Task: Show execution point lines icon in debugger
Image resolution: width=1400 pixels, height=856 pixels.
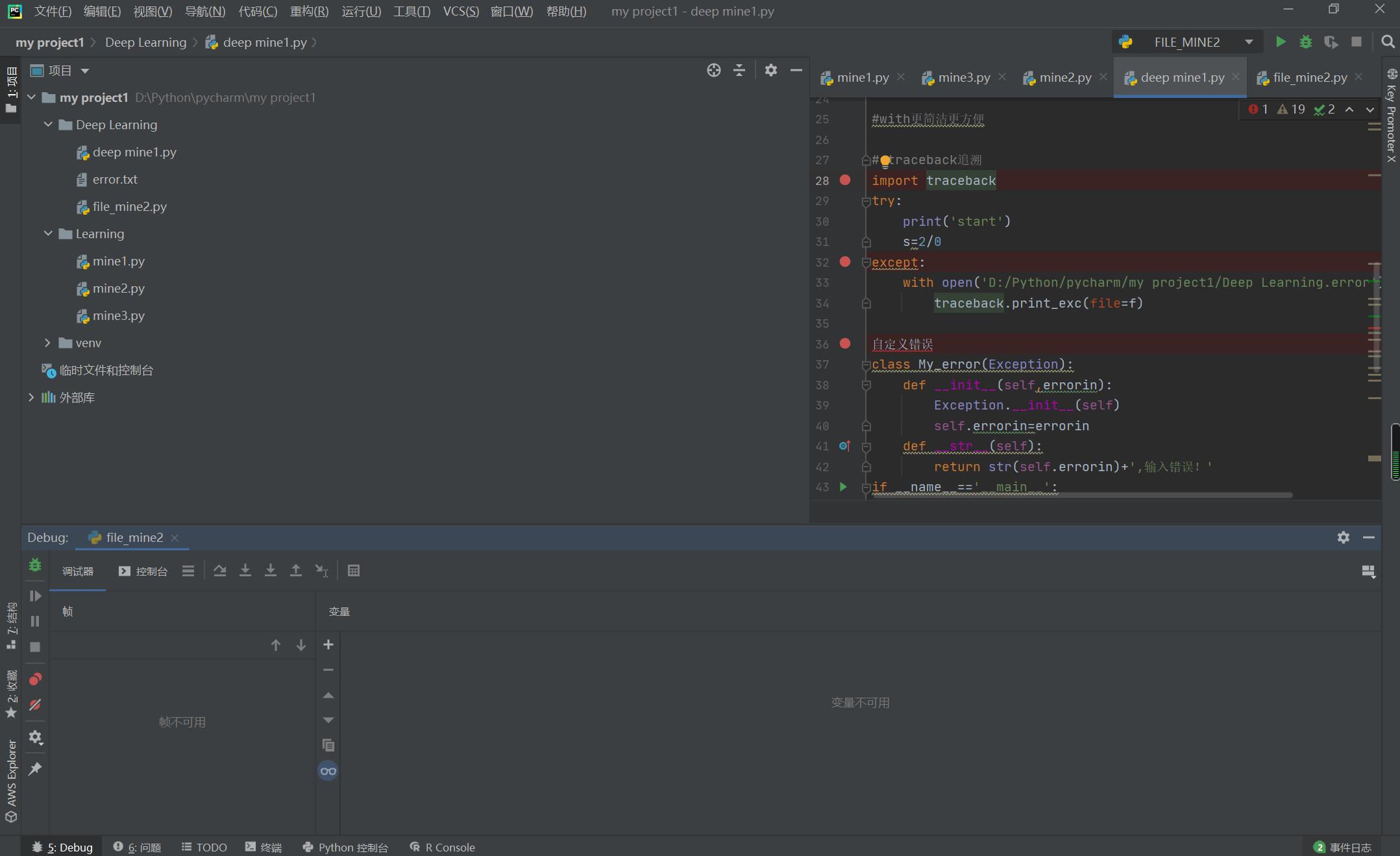Action: [x=188, y=571]
